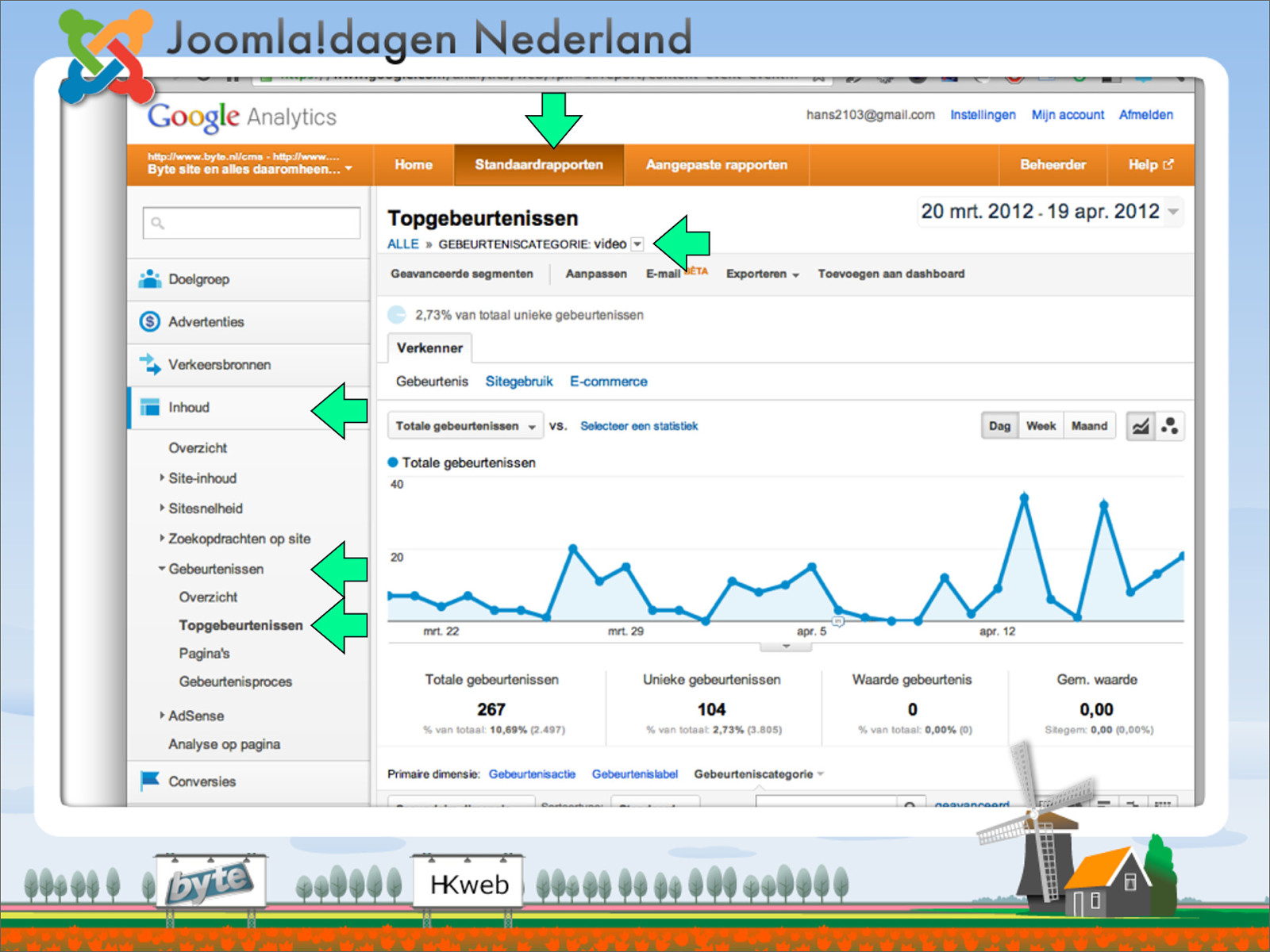Click the Verkeersbronnen arrows icon

point(150,364)
